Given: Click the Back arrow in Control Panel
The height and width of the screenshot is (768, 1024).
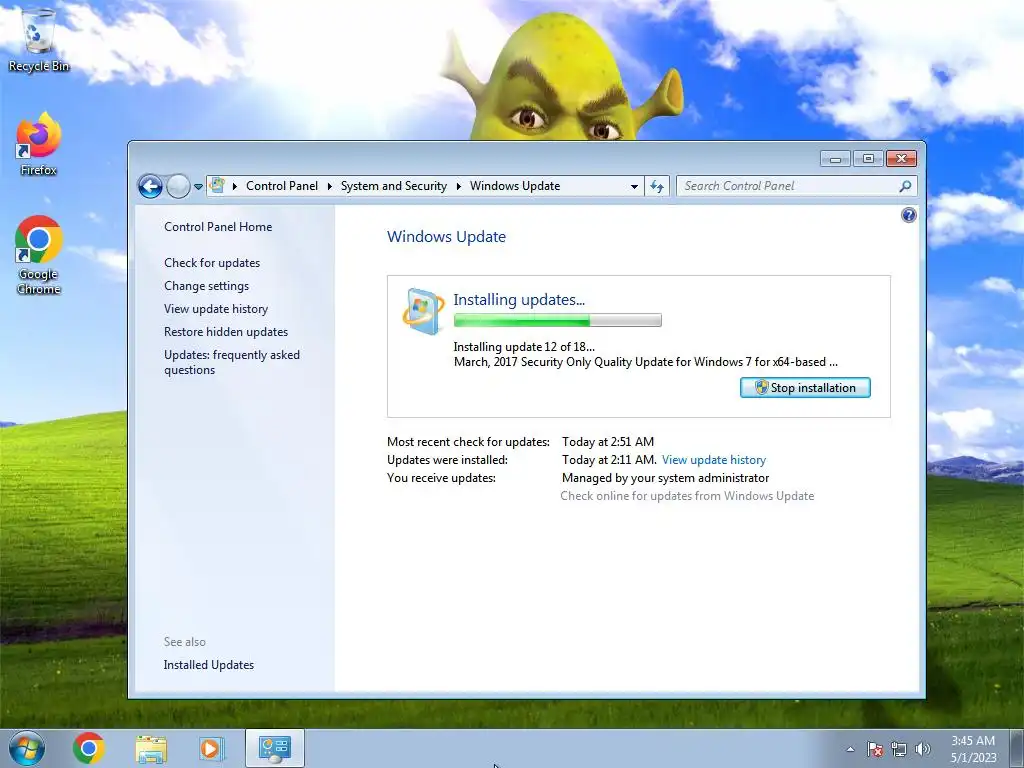Looking at the screenshot, I should pyautogui.click(x=150, y=186).
